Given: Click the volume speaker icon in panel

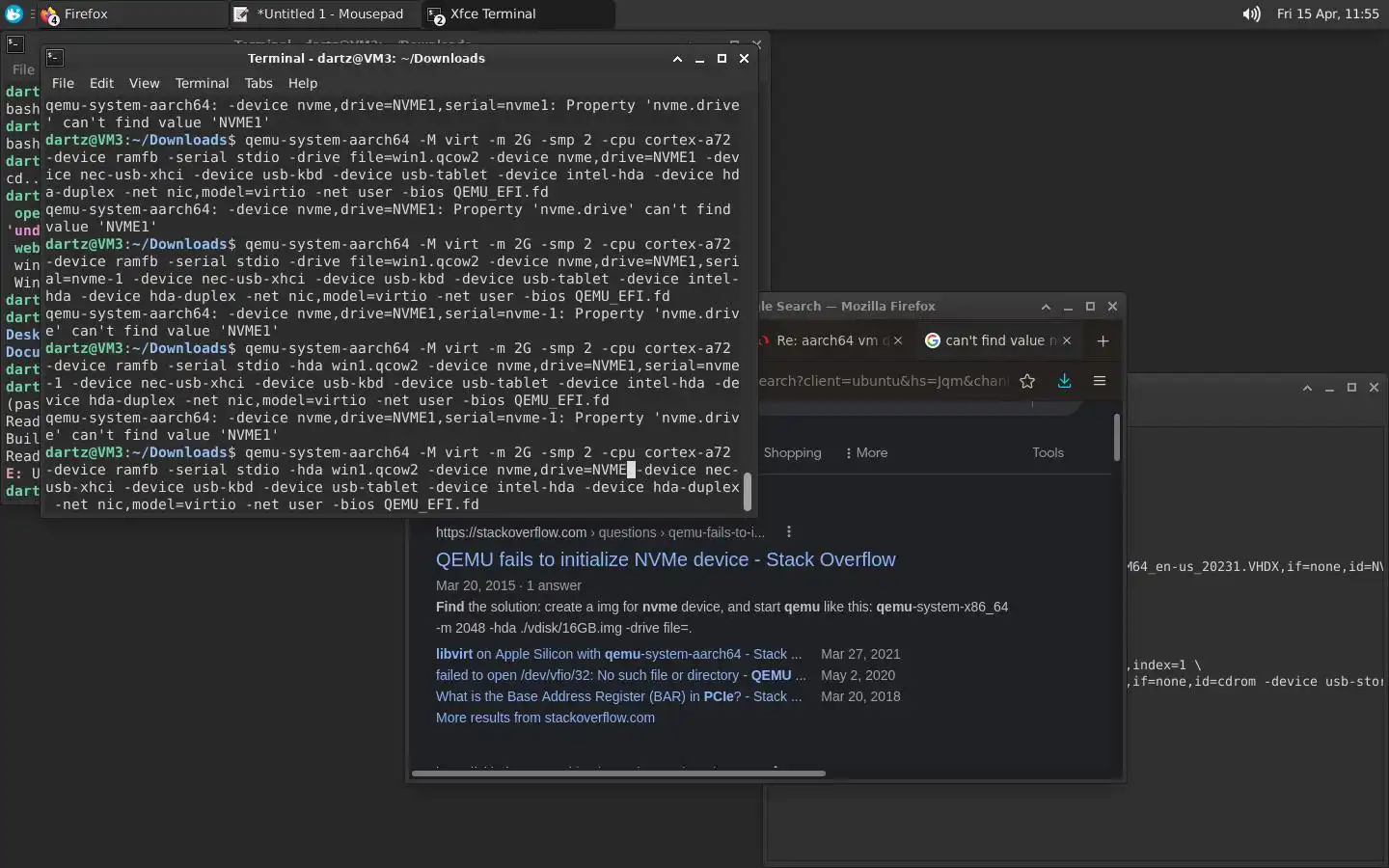Looking at the screenshot, I should click(1251, 14).
